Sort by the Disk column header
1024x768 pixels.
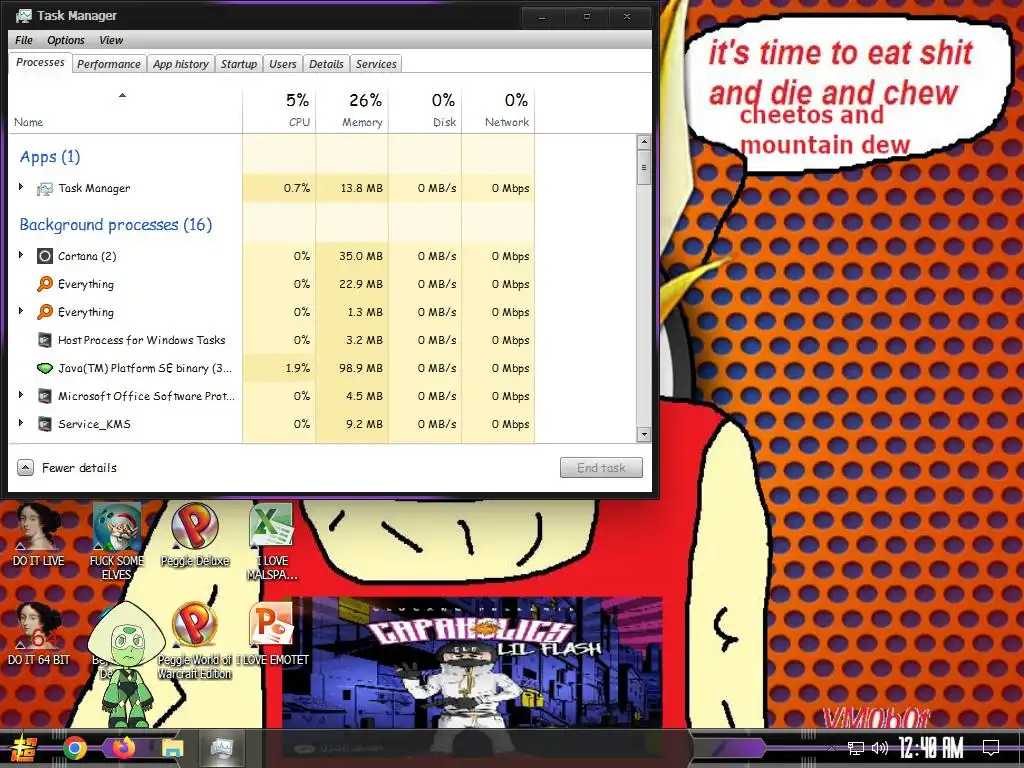425,110
